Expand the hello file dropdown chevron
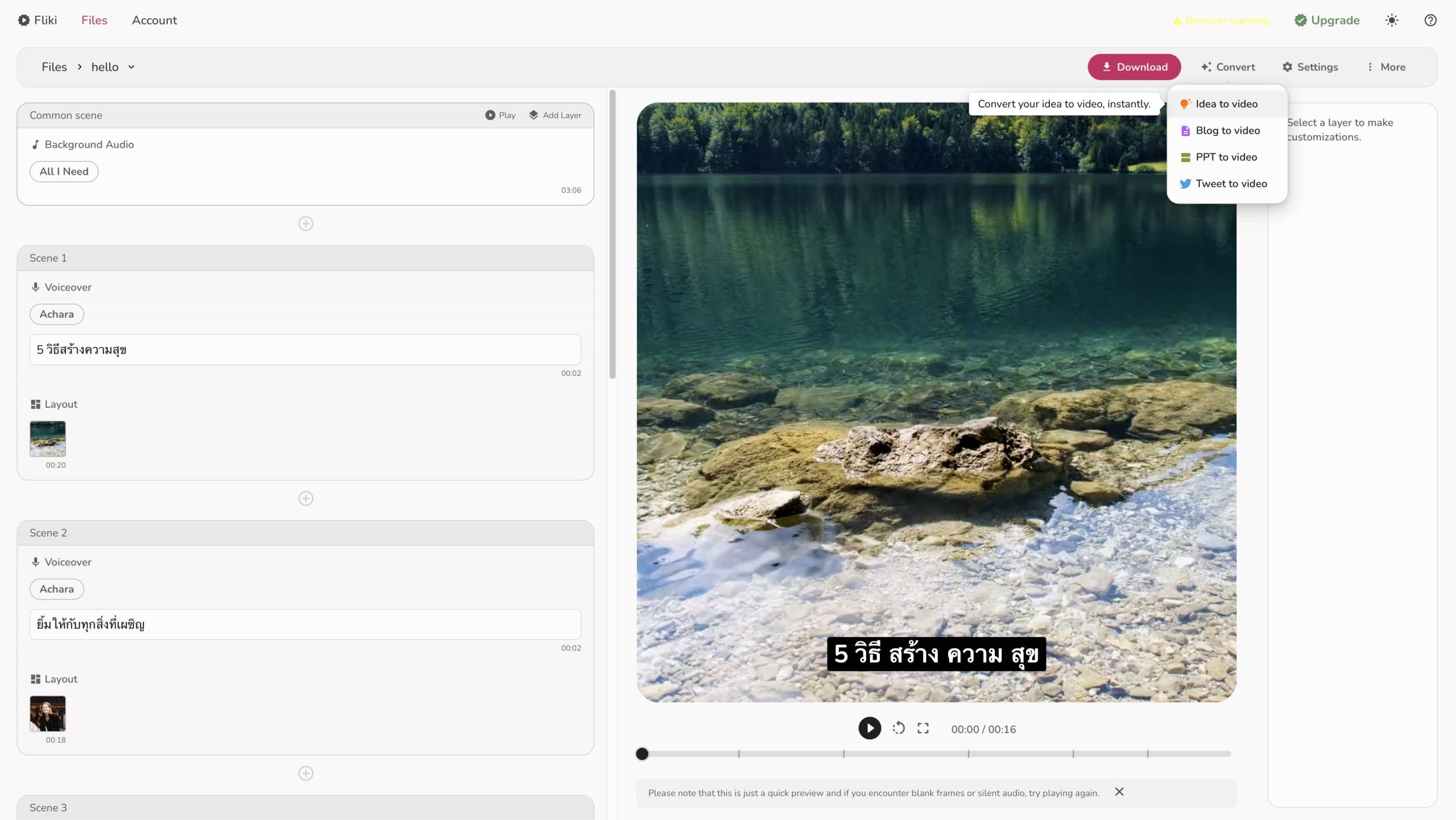This screenshot has height=820, width=1456. [x=131, y=67]
